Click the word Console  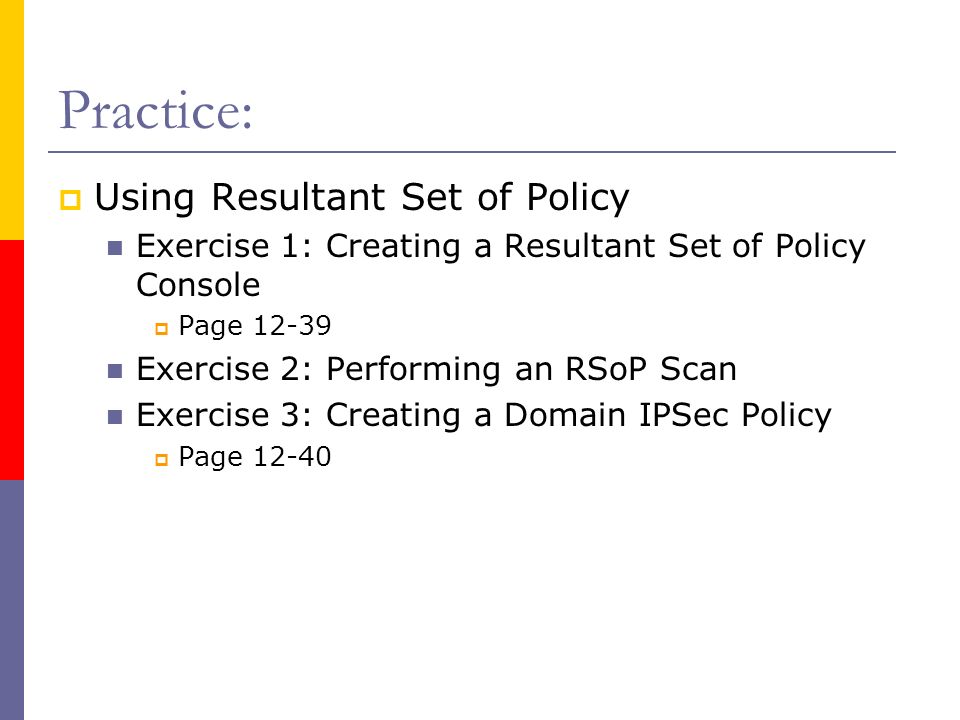(x=198, y=285)
